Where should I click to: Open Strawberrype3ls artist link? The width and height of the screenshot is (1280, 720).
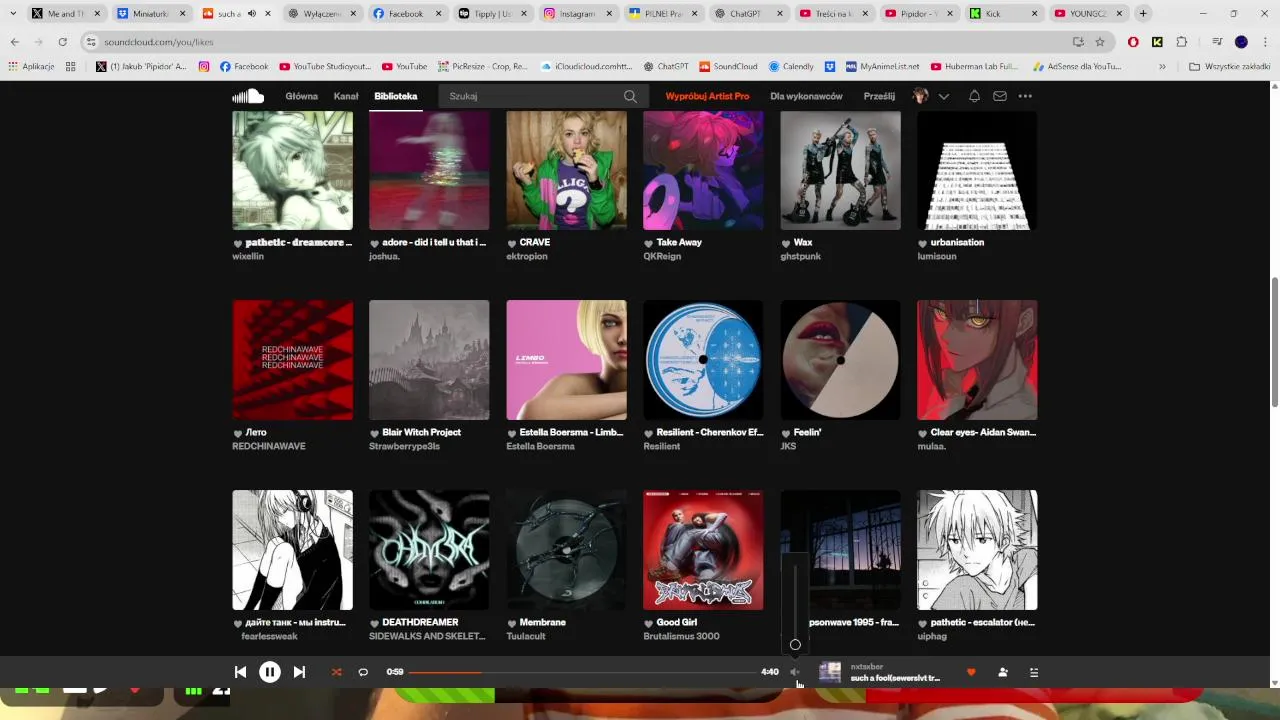pyautogui.click(x=404, y=446)
